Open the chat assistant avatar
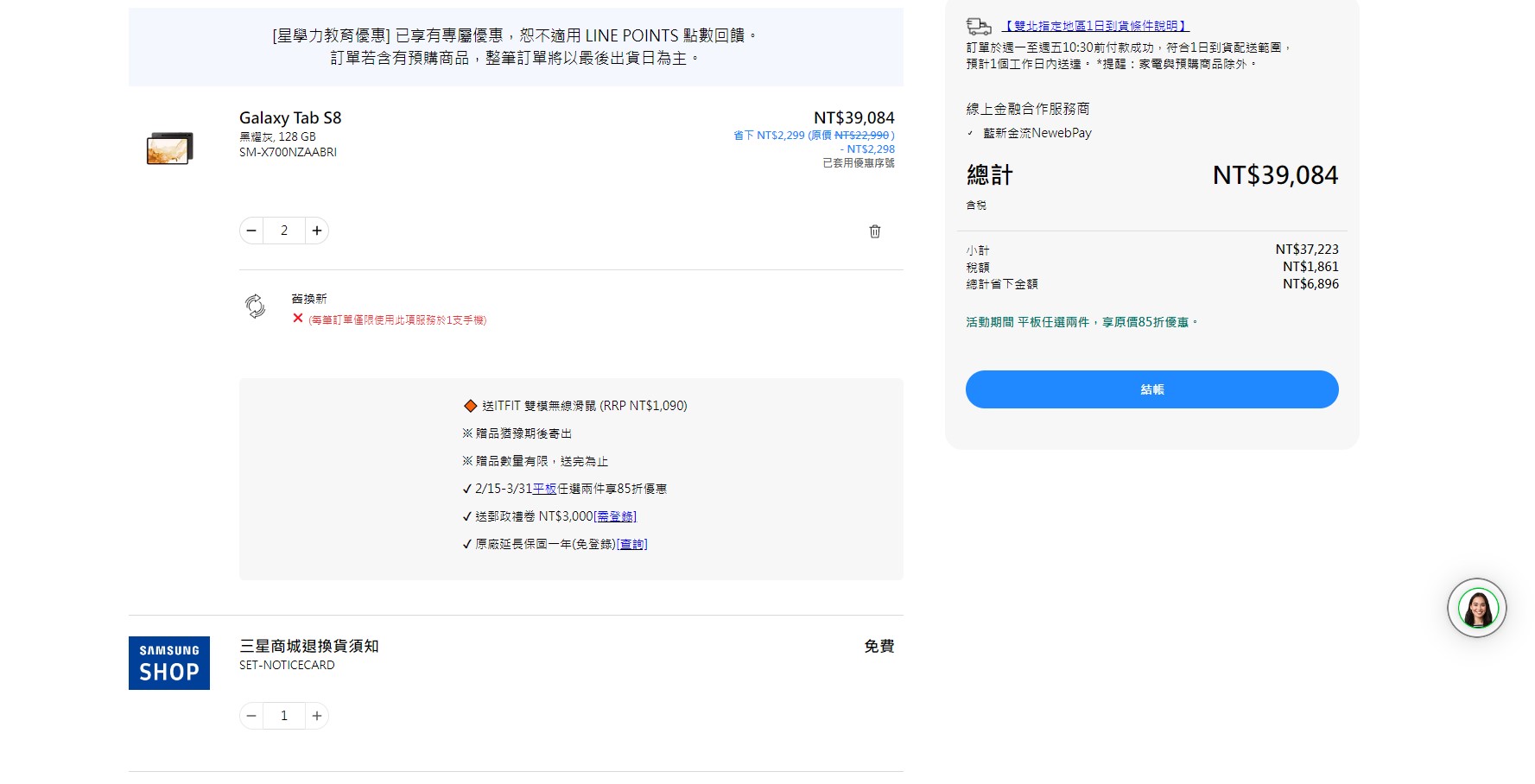 coord(1476,607)
